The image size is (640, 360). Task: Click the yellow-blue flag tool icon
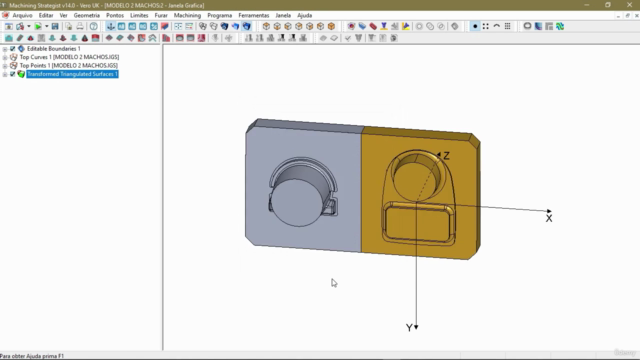pos(406,27)
